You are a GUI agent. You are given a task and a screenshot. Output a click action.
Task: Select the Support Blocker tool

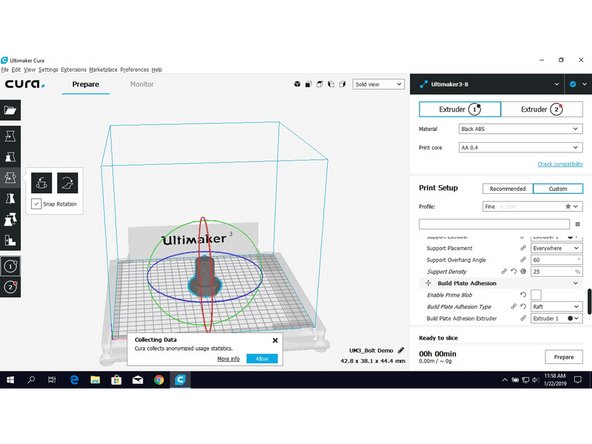pos(10,240)
